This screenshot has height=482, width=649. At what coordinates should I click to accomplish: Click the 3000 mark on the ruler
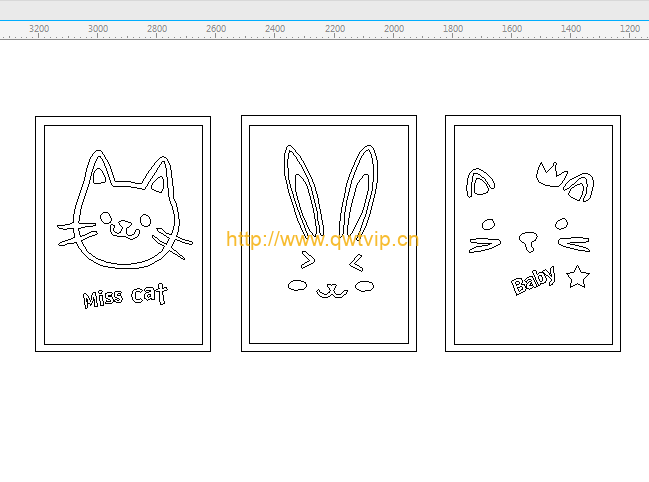point(98,29)
